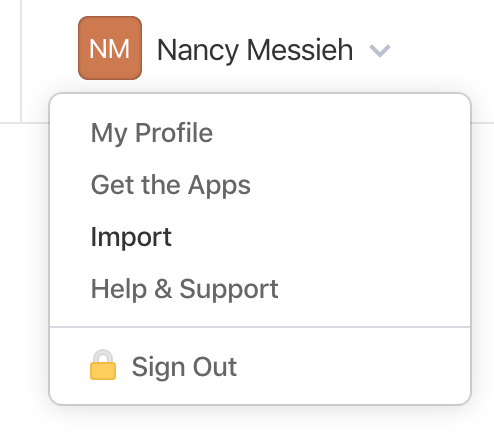
Task: Click the padlock Sign Out icon
Action: pos(103,365)
